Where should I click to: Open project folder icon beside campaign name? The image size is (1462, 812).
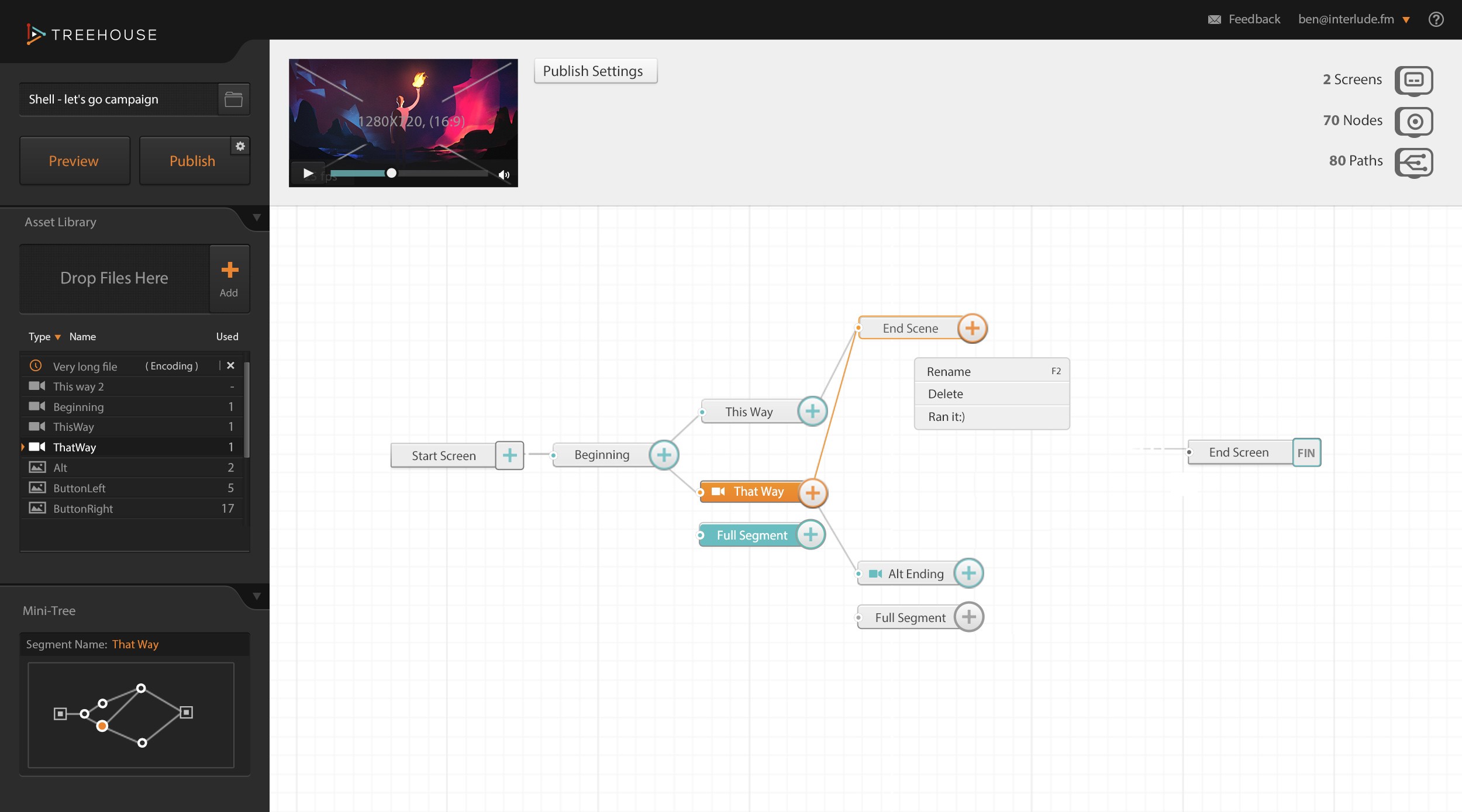click(233, 99)
